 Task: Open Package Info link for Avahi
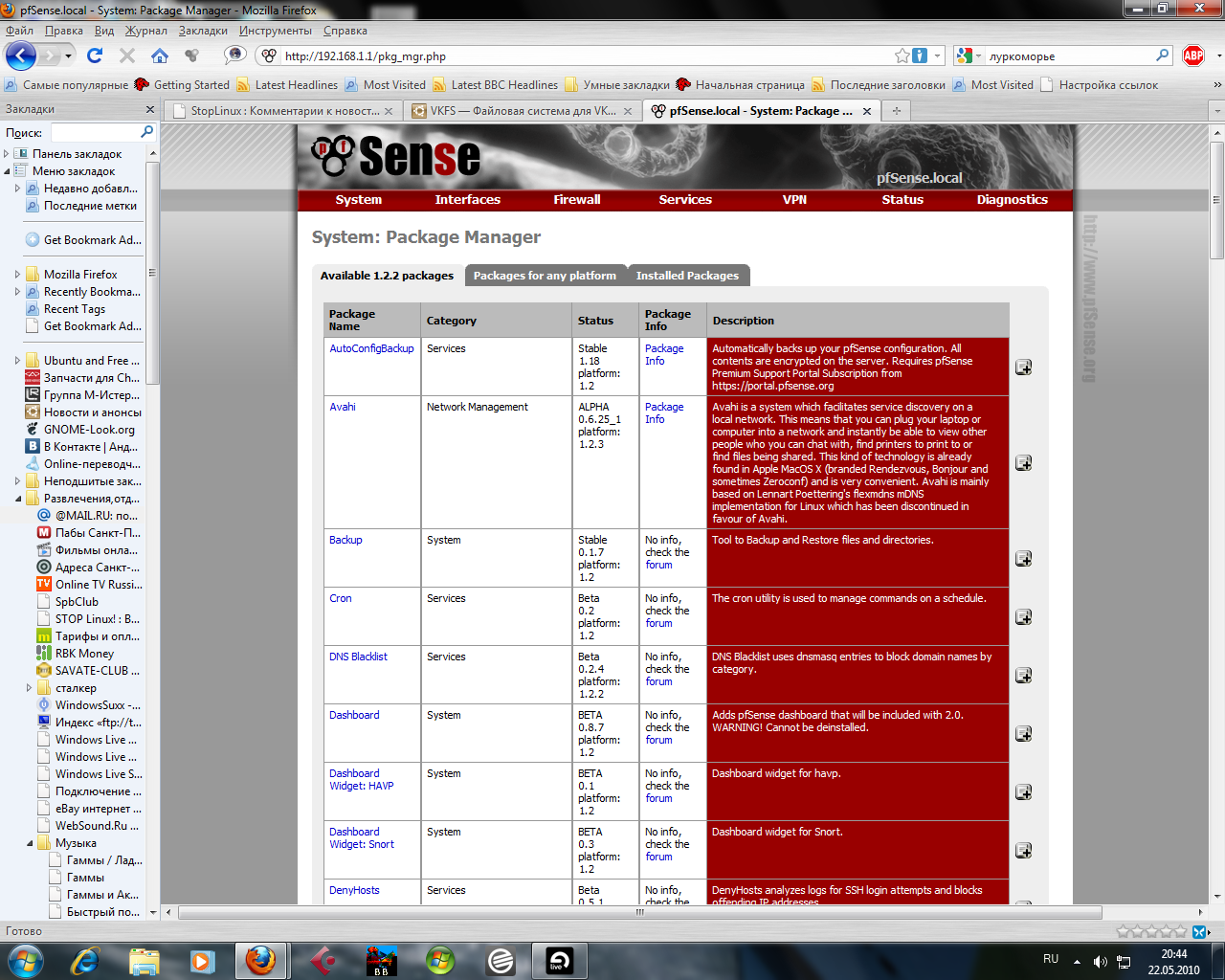pyautogui.click(x=664, y=412)
